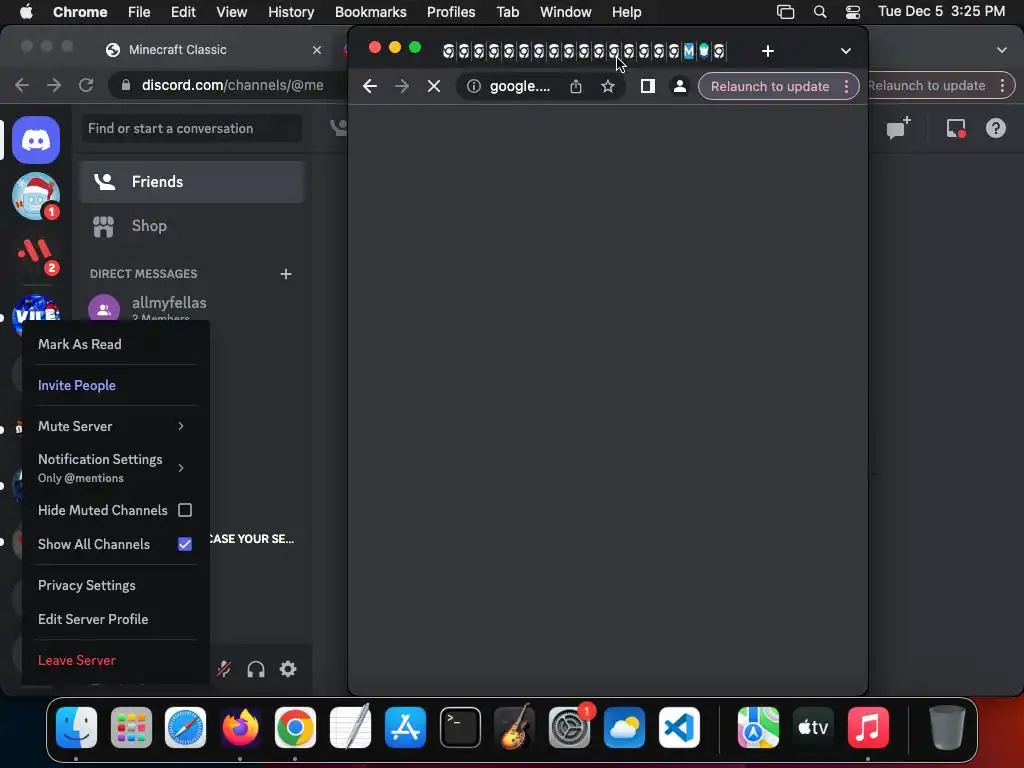Toggle deafen headphones icon in Discord
The image size is (1024, 768).
point(256,669)
